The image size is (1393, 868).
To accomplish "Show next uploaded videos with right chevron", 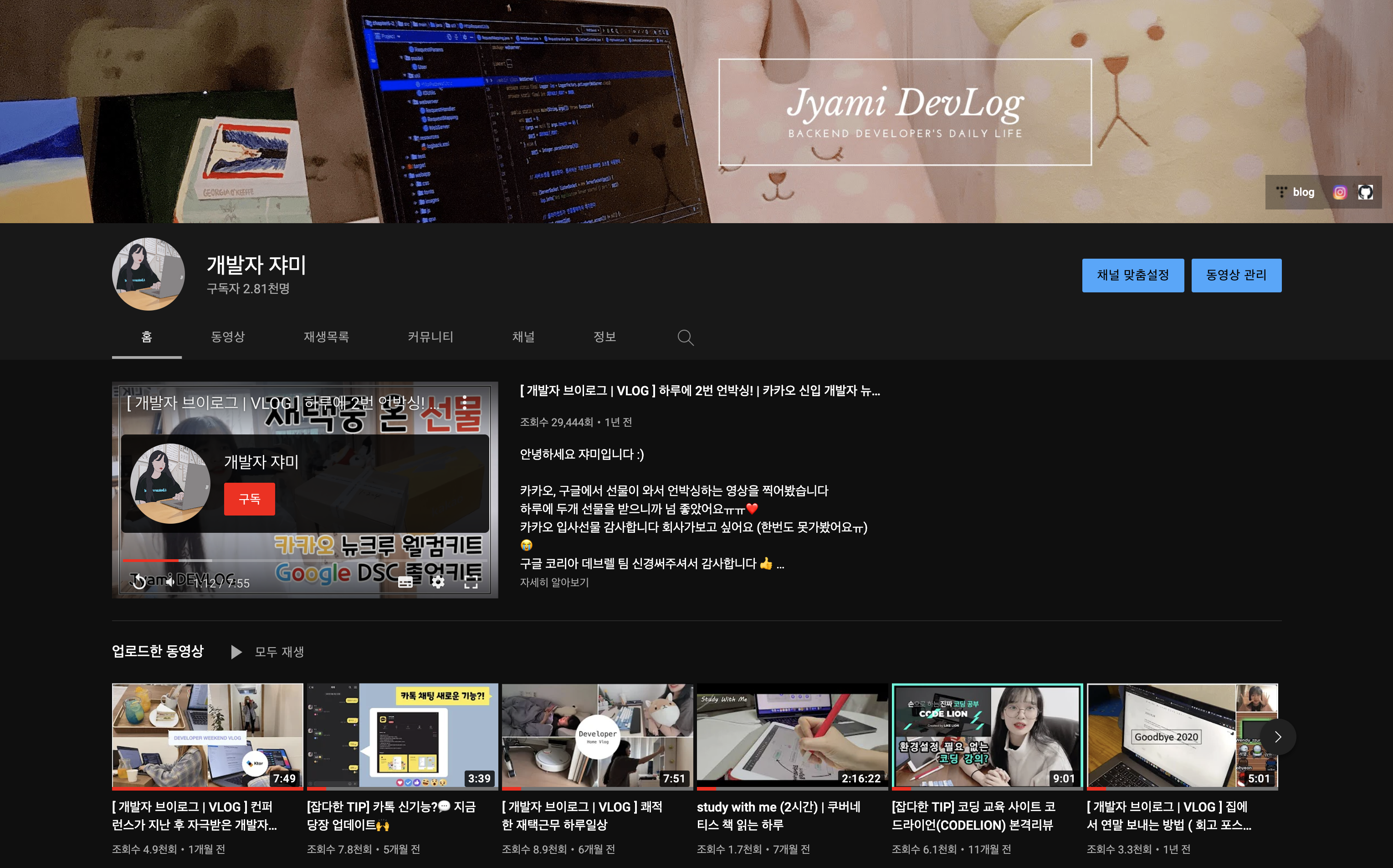I will coord(1278,737).
